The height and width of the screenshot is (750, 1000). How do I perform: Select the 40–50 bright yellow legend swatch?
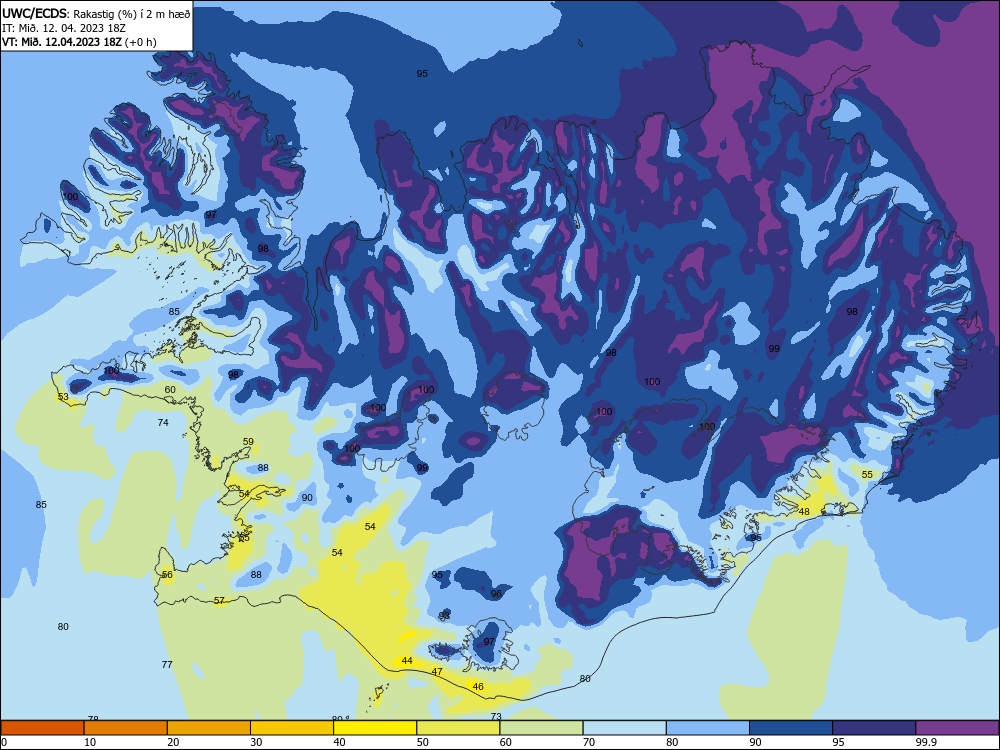click(x=375, y=728)
